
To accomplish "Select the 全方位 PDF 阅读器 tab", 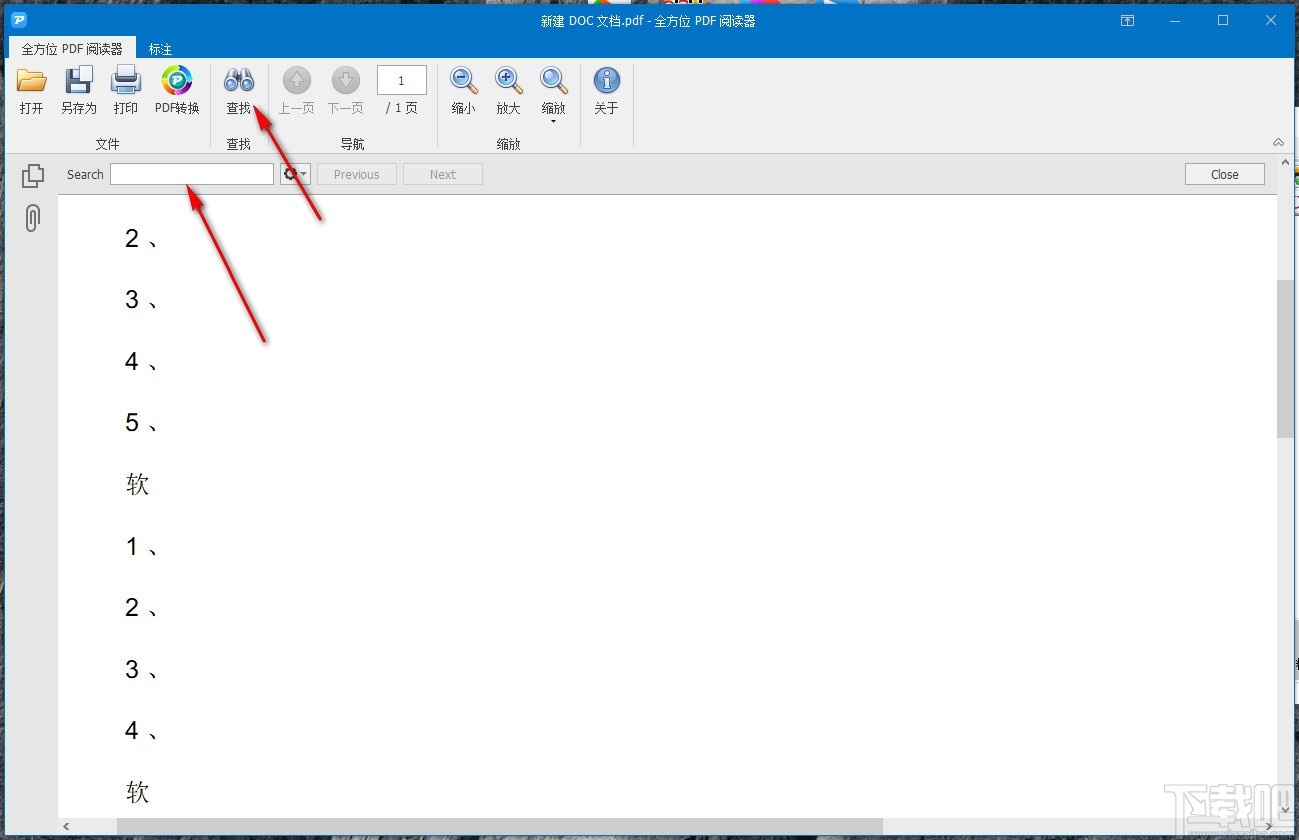I will (x=72, y=48).
